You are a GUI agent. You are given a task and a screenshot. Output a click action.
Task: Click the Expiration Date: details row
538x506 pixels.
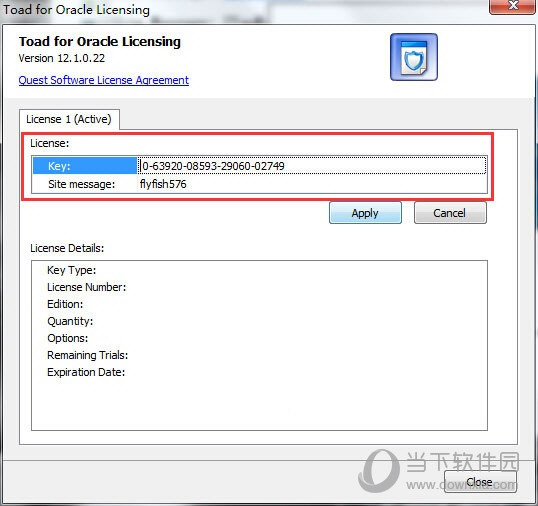pyautogui.click(x=86, y=372)
